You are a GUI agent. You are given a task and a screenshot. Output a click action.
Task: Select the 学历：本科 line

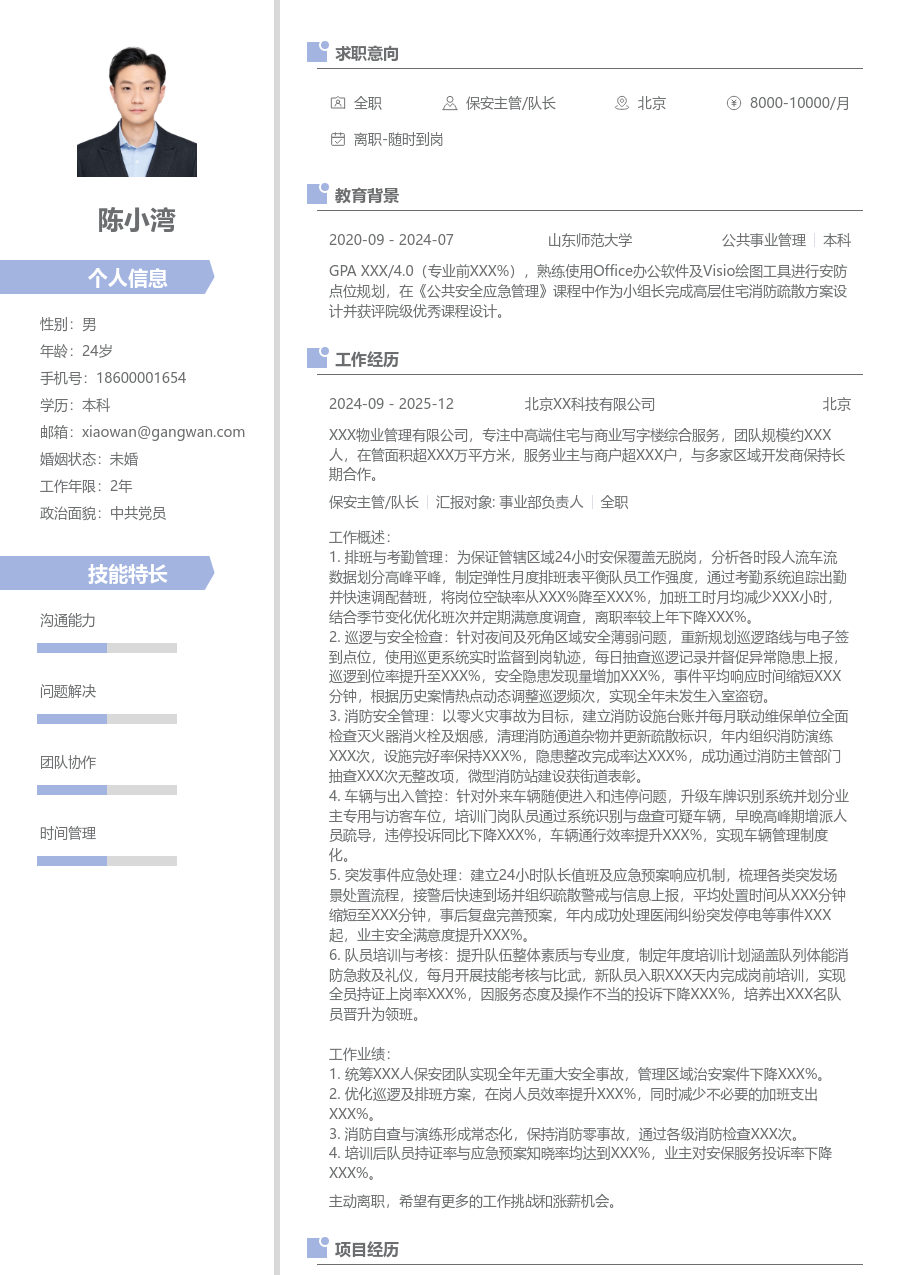pos(75,405)
